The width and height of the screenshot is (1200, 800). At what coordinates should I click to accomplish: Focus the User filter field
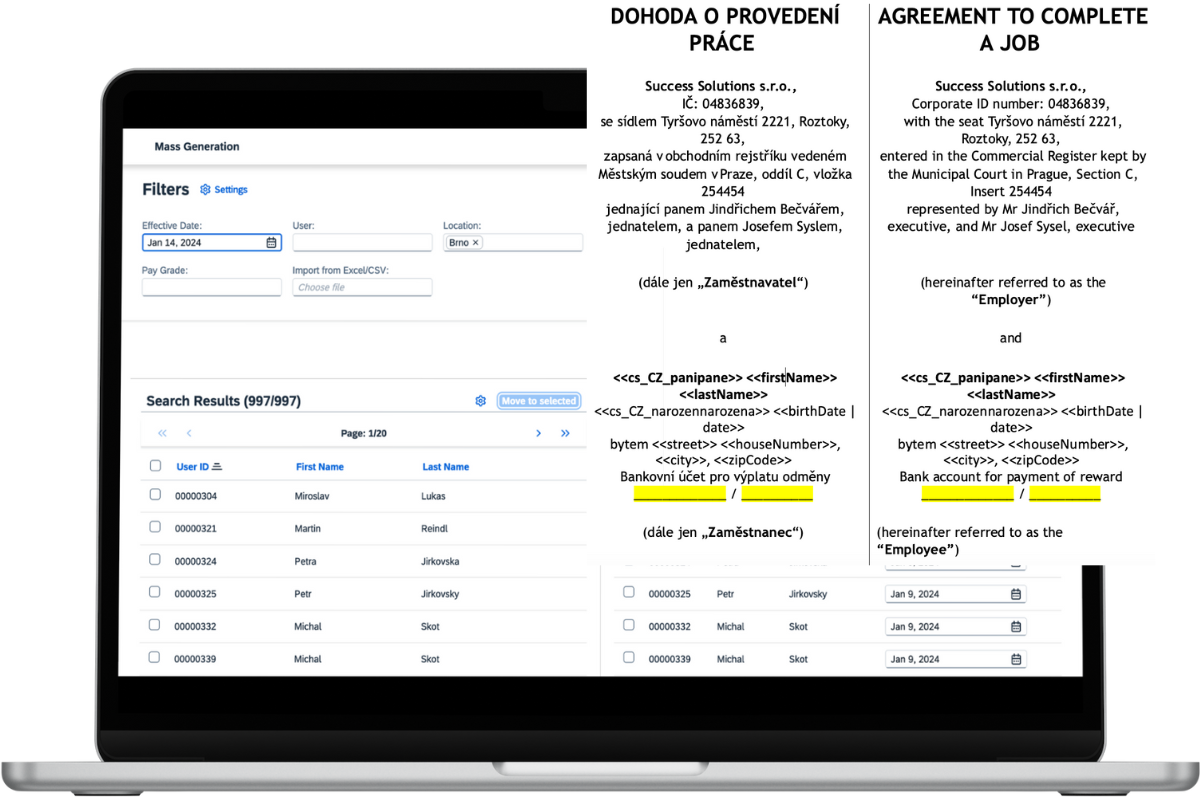(x=362, y=243)
